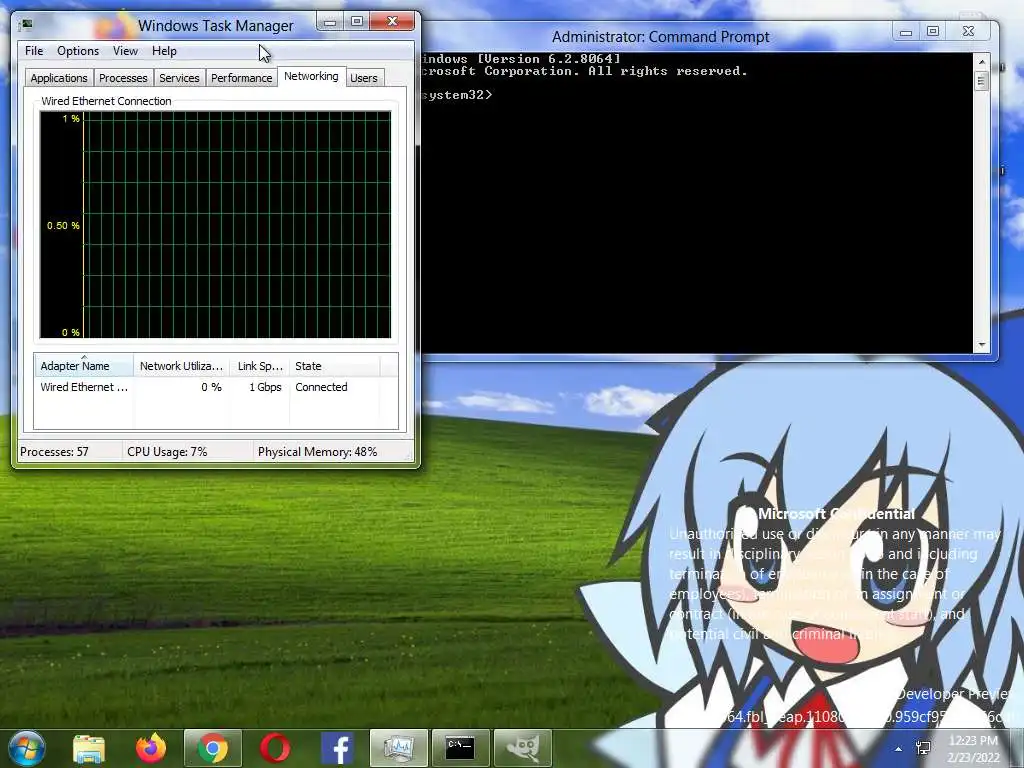The image size is (1024, 768).
Task: Focus the Command Prompt system32 prompt line
Action: 457,95
